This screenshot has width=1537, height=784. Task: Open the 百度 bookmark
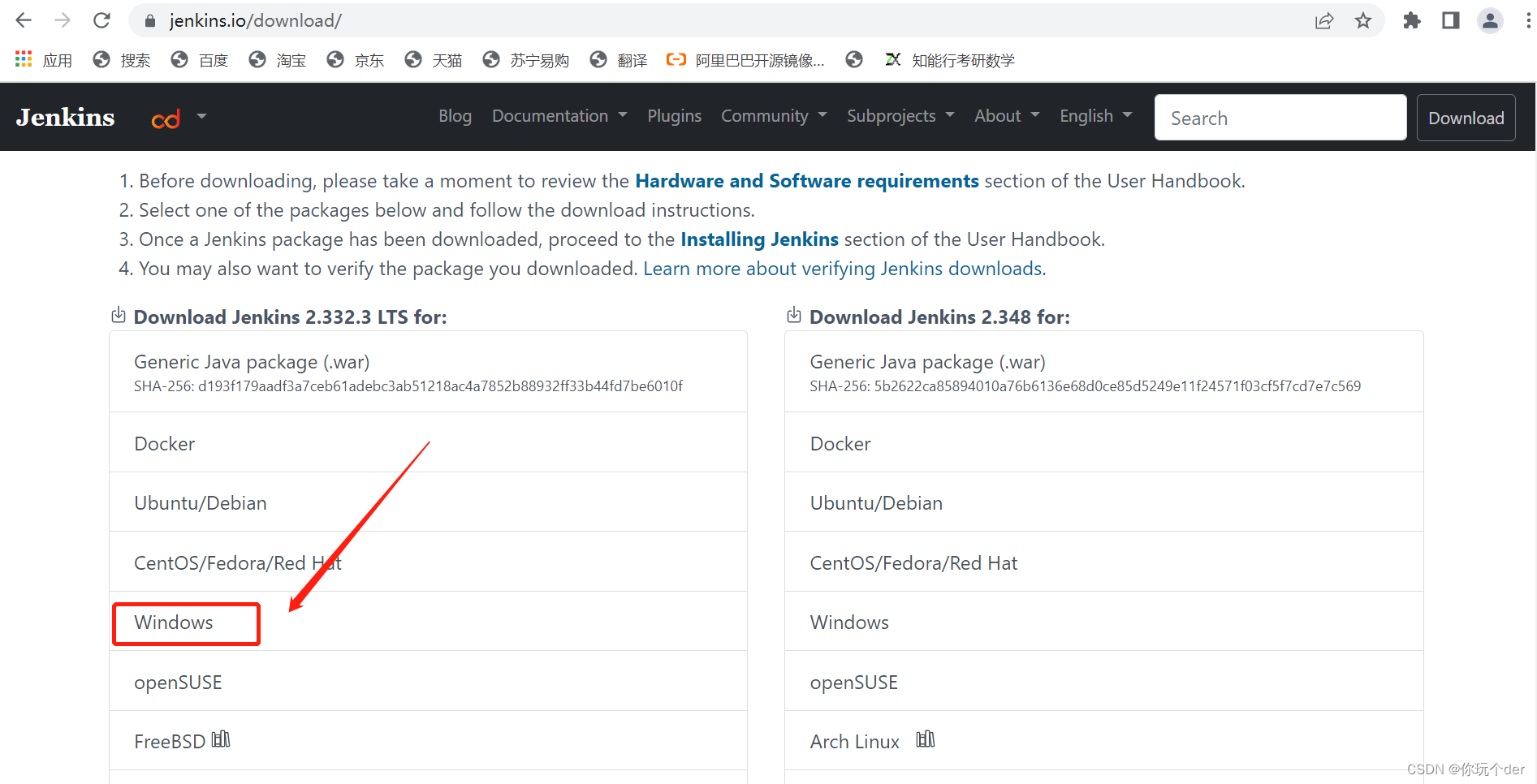coord(200,60)
